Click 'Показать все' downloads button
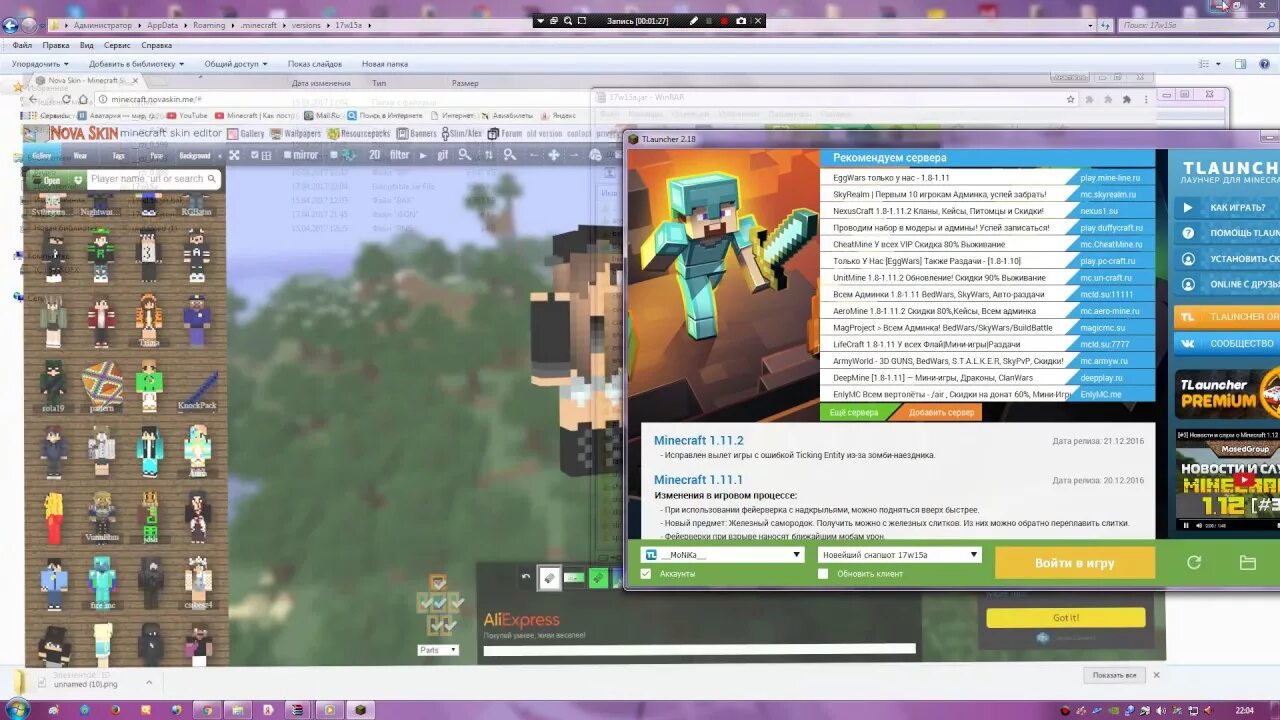1280x720 pixels. 1114,675
